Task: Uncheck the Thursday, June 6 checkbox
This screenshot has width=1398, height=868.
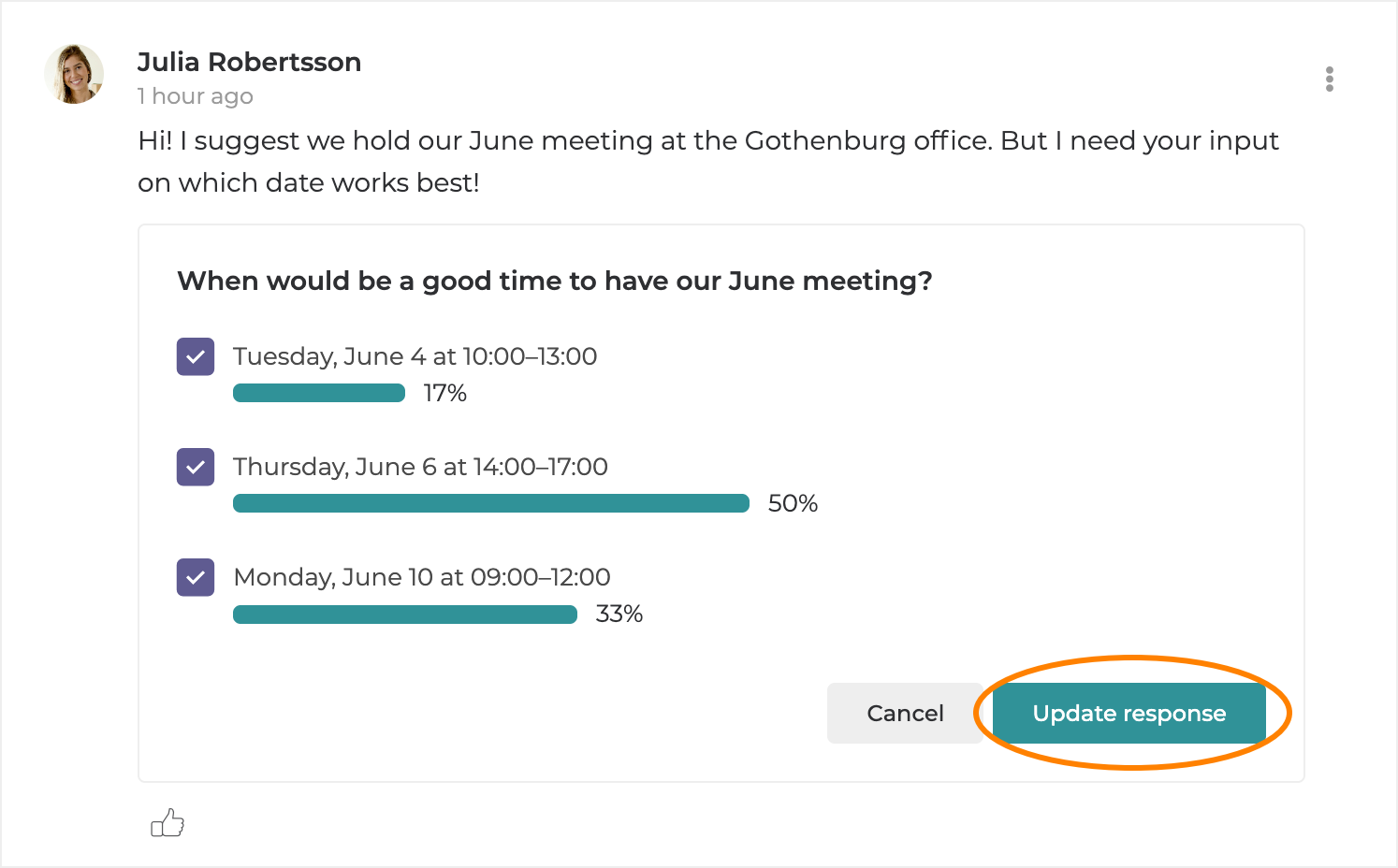Action: (x=196, y=467)
